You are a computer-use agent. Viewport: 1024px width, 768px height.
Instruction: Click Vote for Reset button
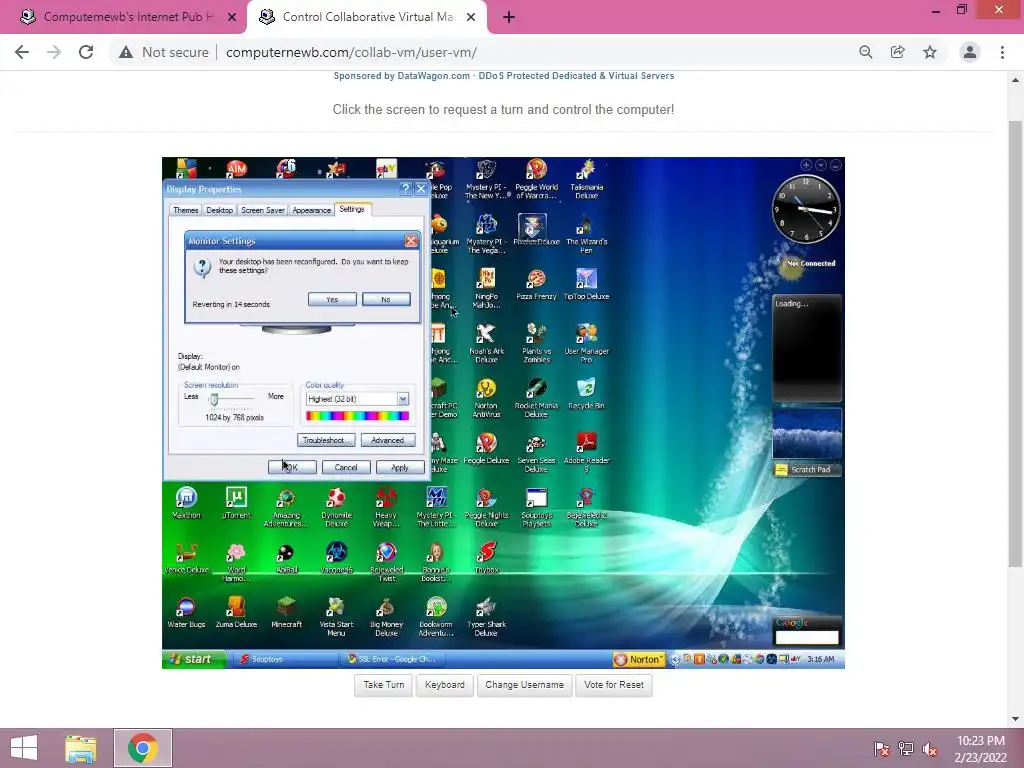614,685
